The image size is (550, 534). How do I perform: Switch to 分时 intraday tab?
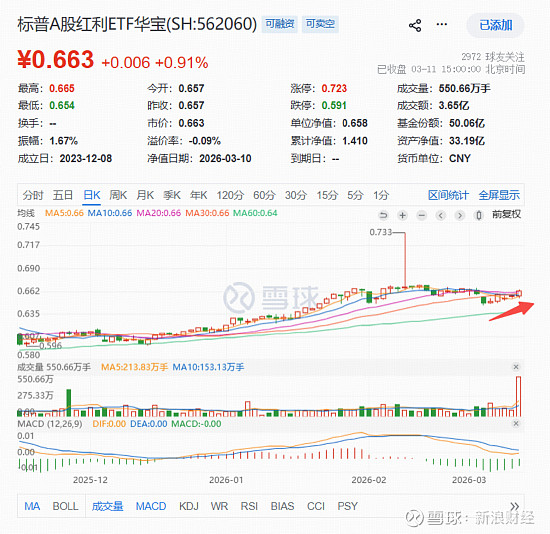(33, 195)
